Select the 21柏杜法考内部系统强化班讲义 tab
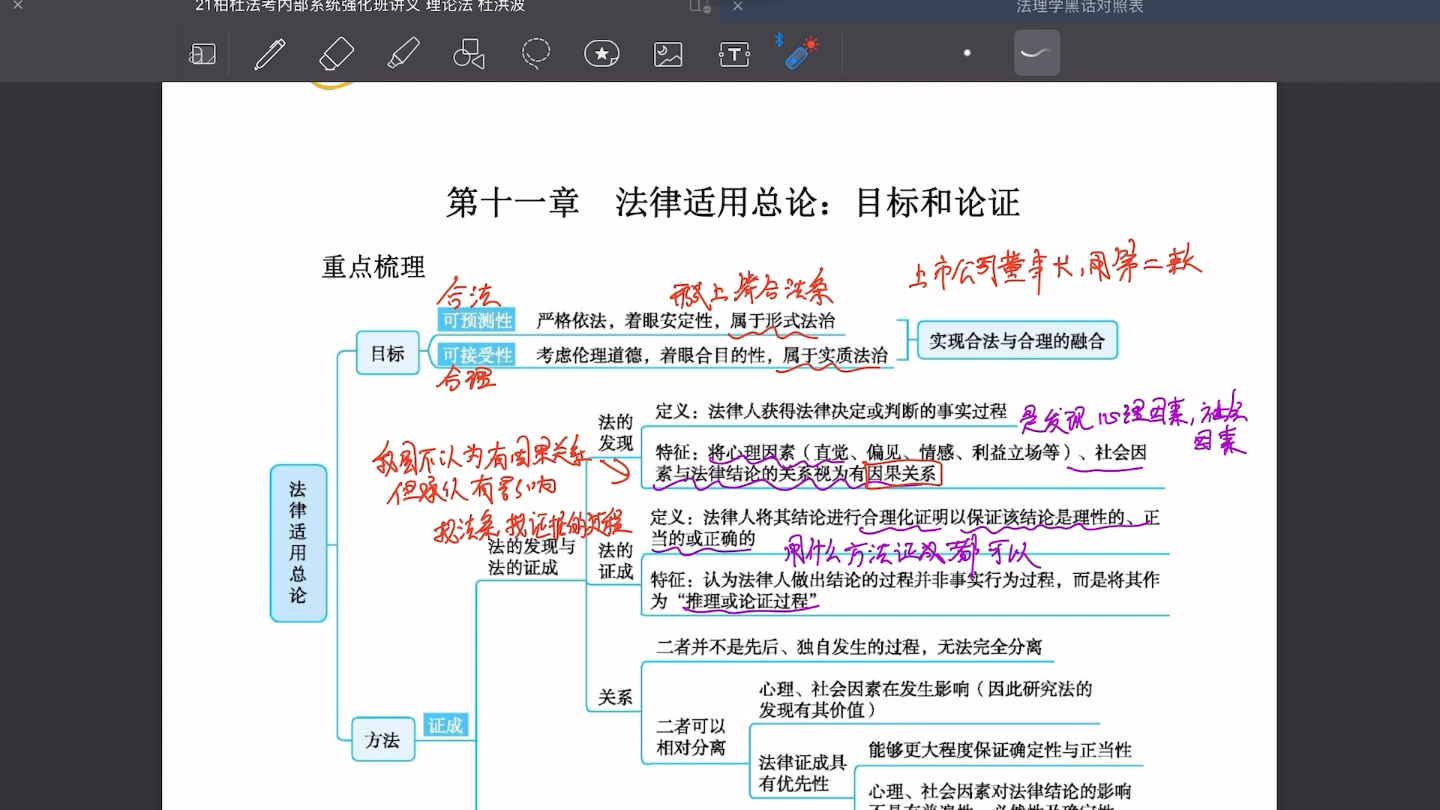Image resolution: width=1440 pixels, height=810 pixels. pos(360,6)
